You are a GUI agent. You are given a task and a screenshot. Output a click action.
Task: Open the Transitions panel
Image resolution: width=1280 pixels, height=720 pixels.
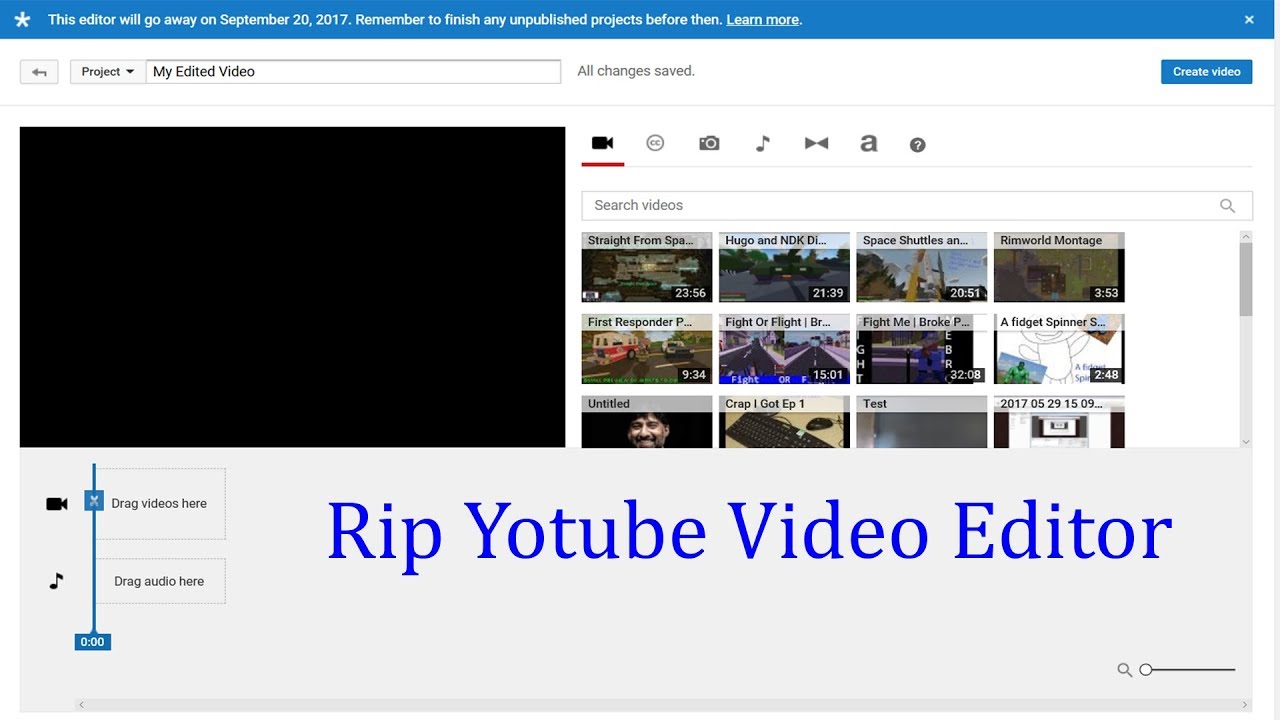point(816,142)
